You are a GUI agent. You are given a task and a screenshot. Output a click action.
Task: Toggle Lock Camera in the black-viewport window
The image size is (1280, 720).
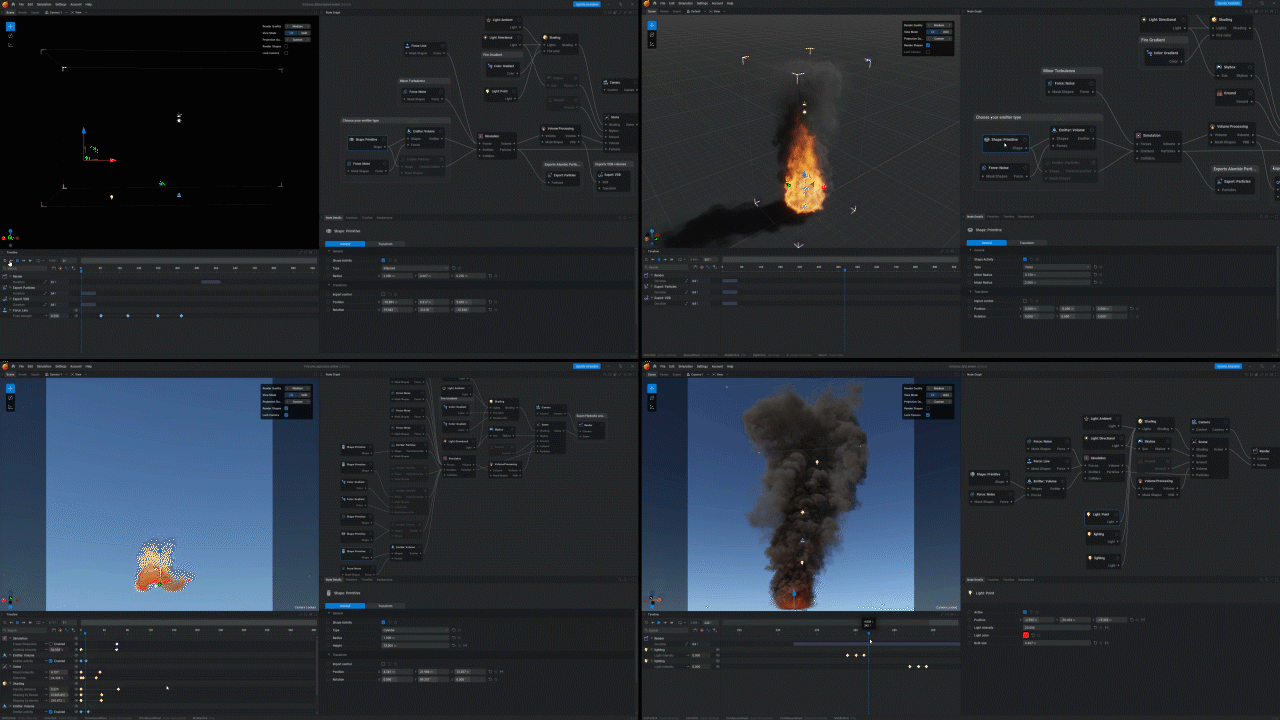tap(286, 53)
